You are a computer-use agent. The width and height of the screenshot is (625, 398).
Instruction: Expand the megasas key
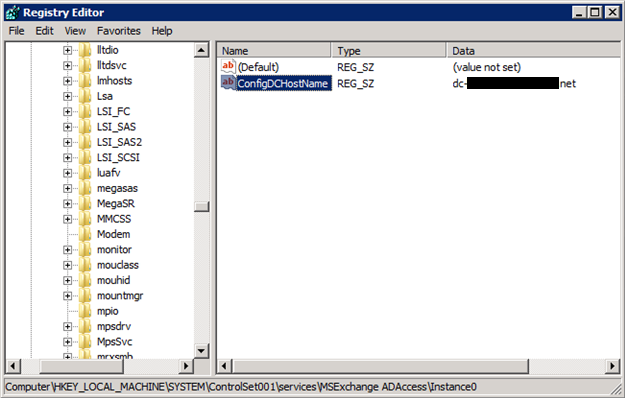[67, 188]
